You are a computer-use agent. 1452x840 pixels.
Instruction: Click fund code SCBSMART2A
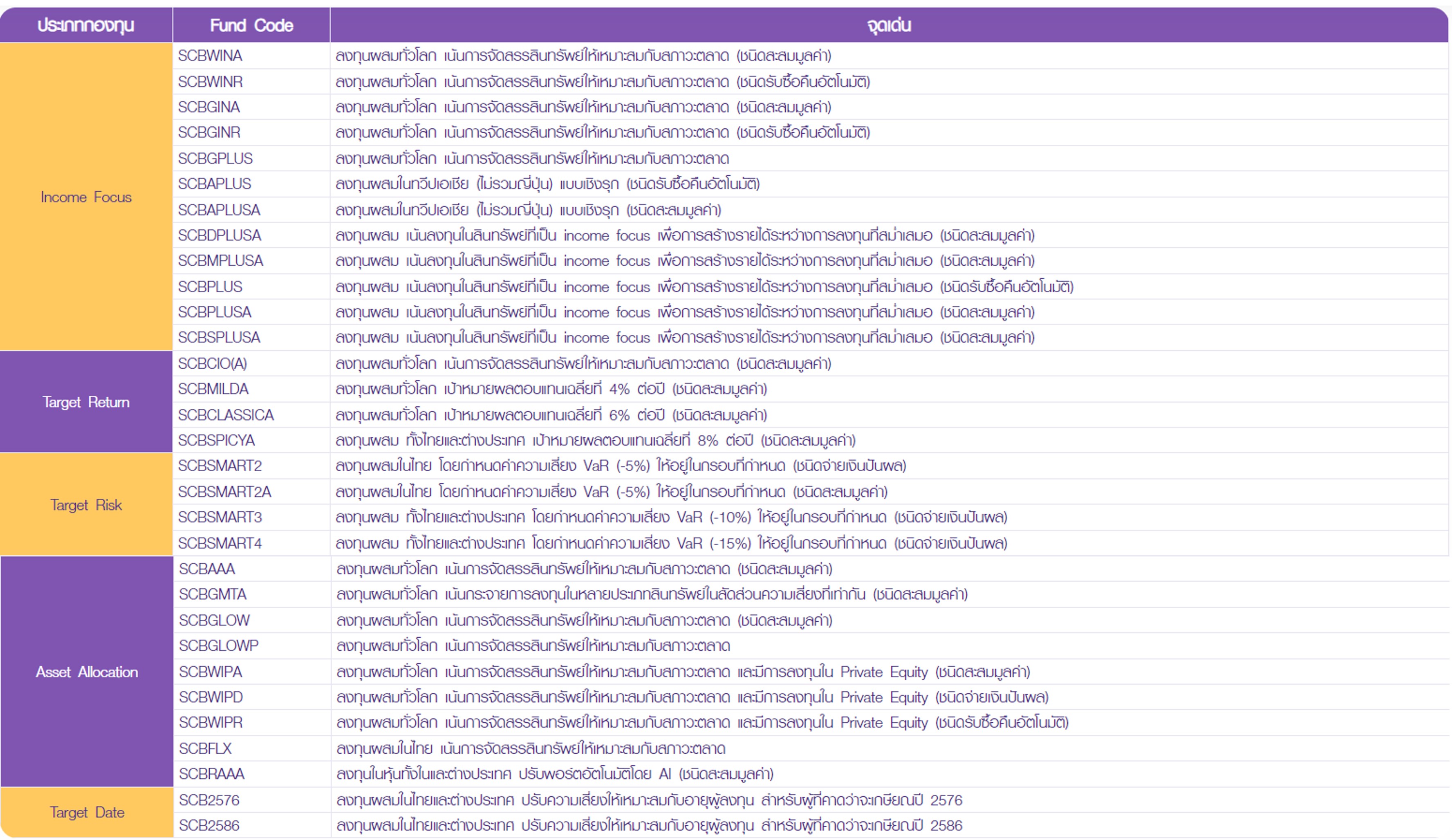[224, 491]
